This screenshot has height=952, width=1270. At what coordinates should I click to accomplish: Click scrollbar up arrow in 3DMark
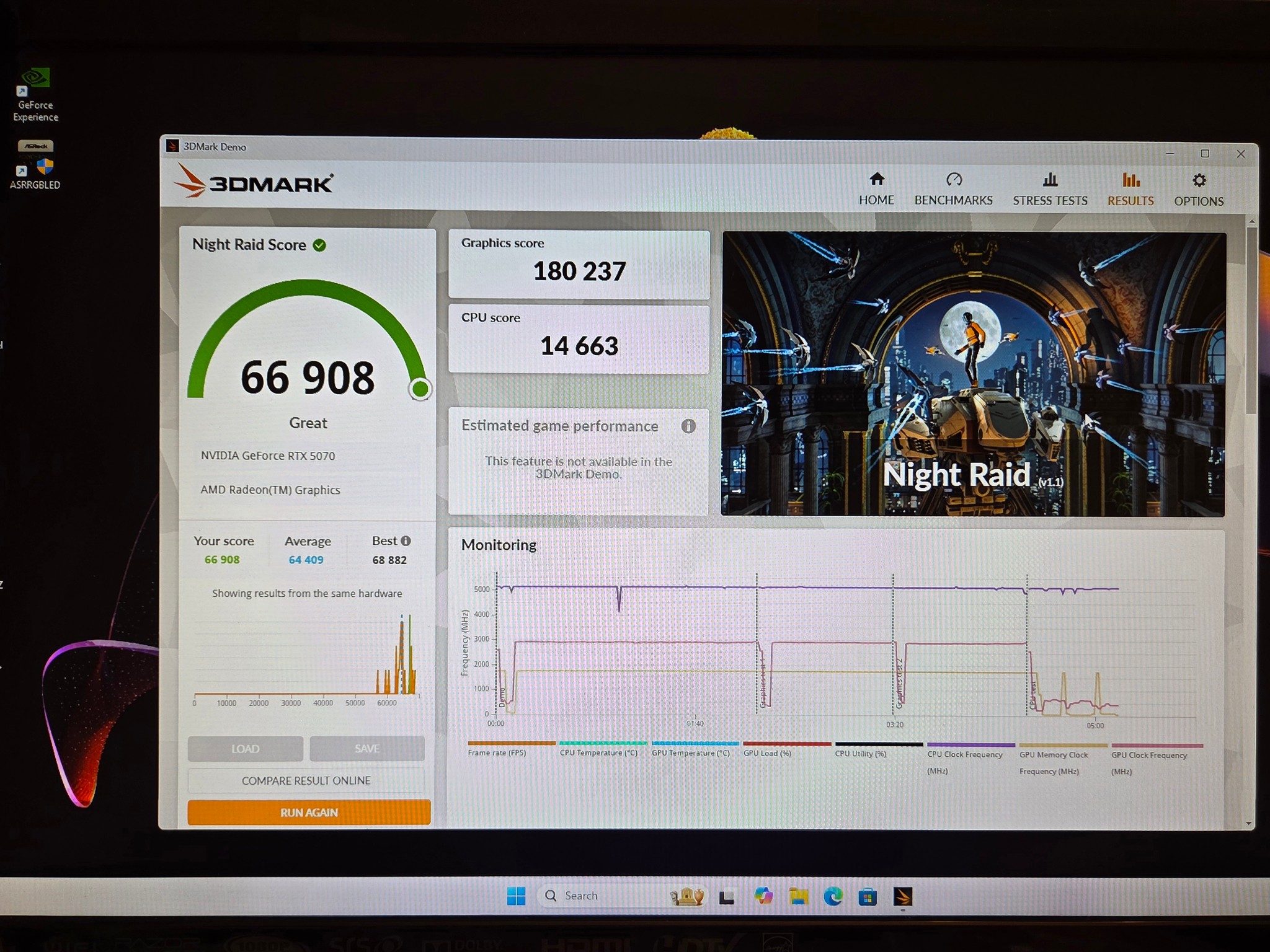click(1251, 221)
